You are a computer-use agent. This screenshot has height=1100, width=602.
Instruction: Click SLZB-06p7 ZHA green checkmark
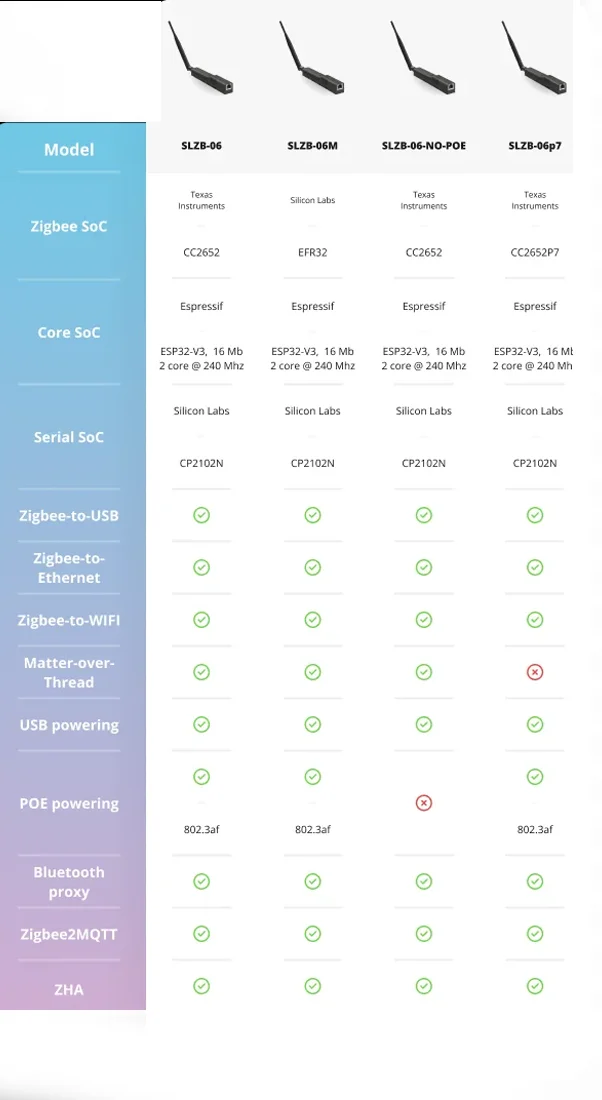(535, 986)
